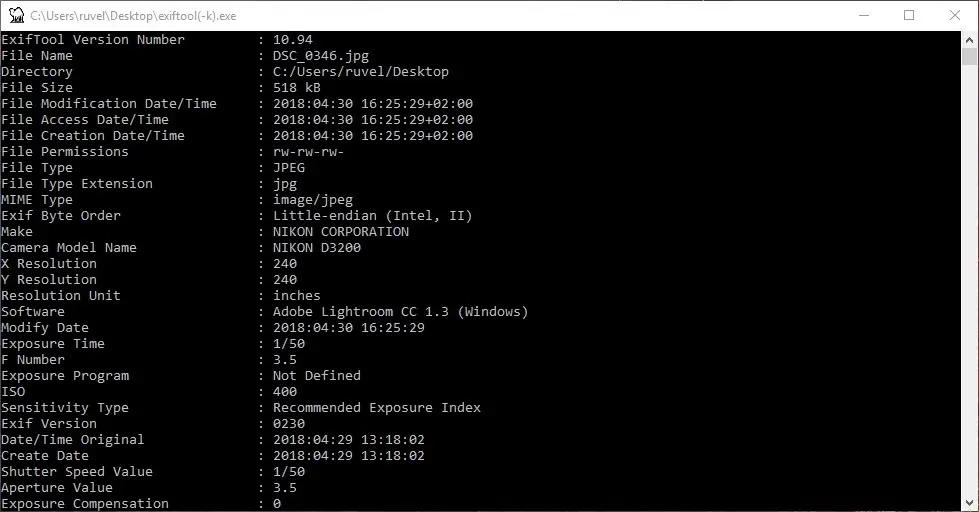
Task: Click the Recommended Exposure Index text
Action: pos(376,408)
